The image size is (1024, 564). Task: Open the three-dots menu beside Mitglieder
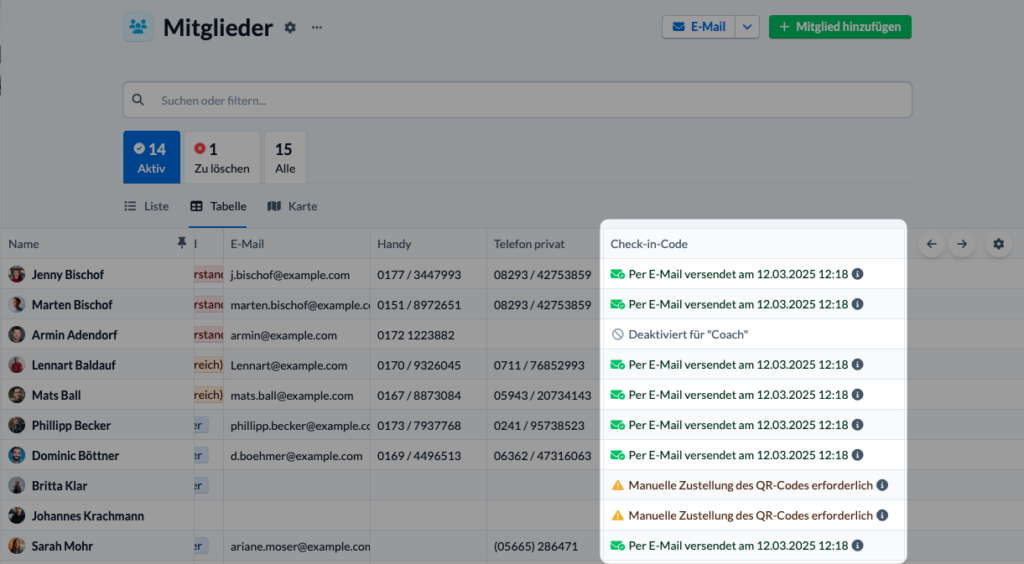[x=317, y=27]
